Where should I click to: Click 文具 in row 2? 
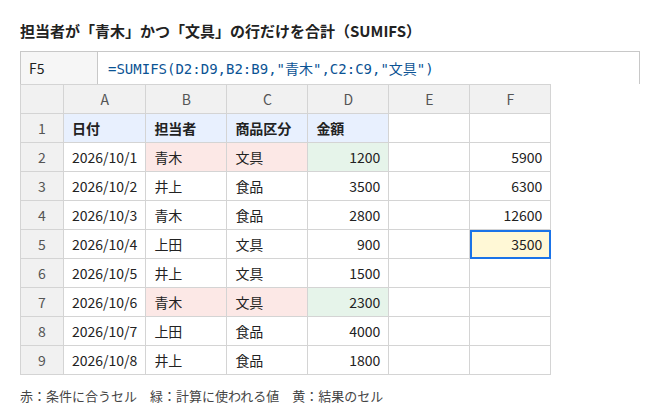pyautogui.click(x=267, y=157)
